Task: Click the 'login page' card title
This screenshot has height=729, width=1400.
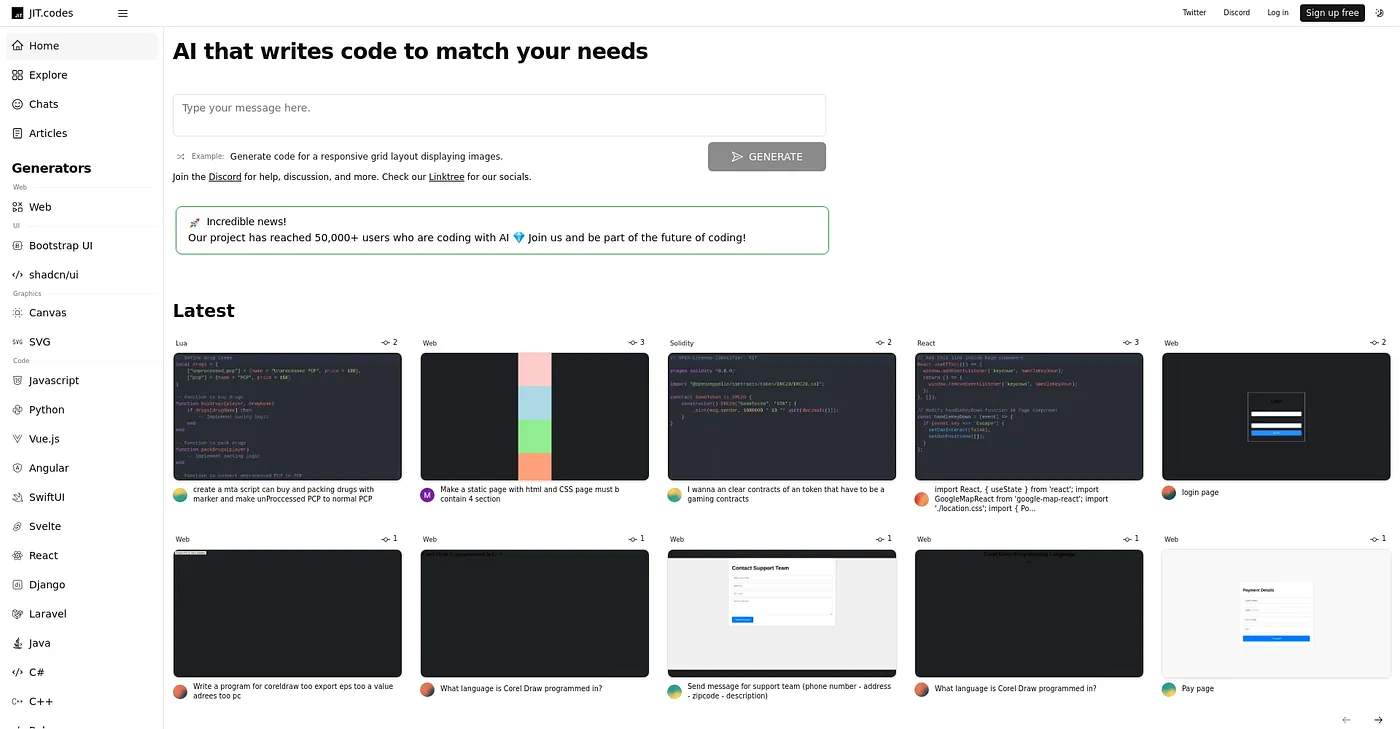Action: pyautogui.click(x=1200, y=493)
